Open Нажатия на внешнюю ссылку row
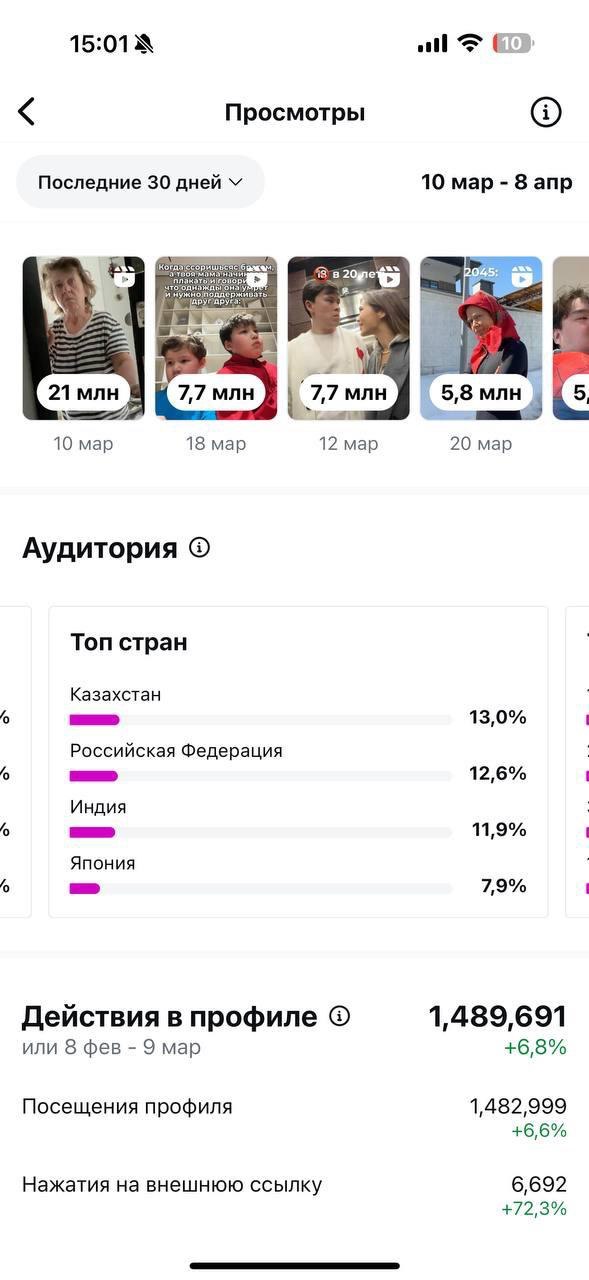The width and height of the screenshot is (589, 1280). click(x=294, y=1195)
